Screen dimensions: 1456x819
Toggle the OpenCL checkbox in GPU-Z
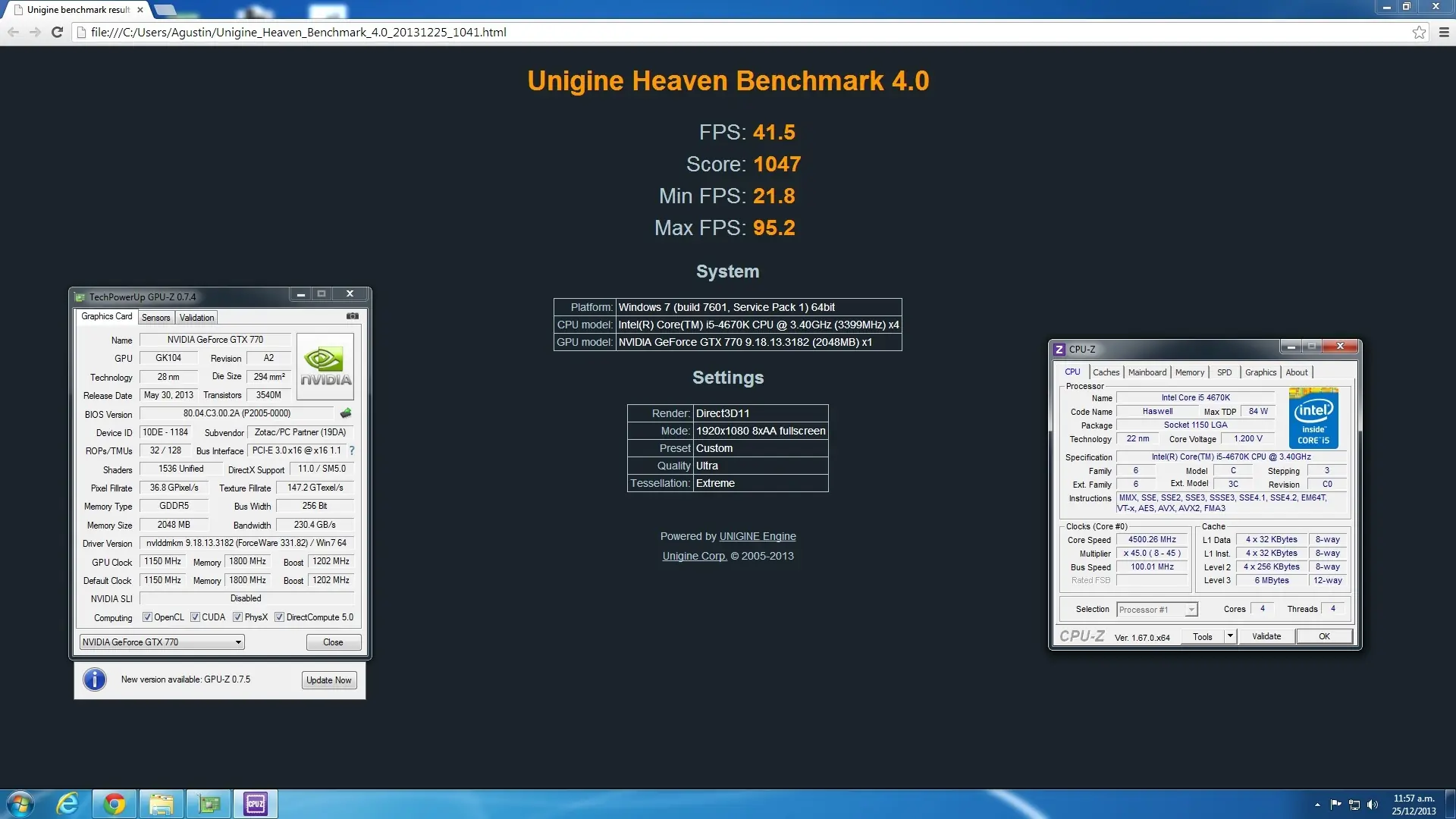[147, 617]
